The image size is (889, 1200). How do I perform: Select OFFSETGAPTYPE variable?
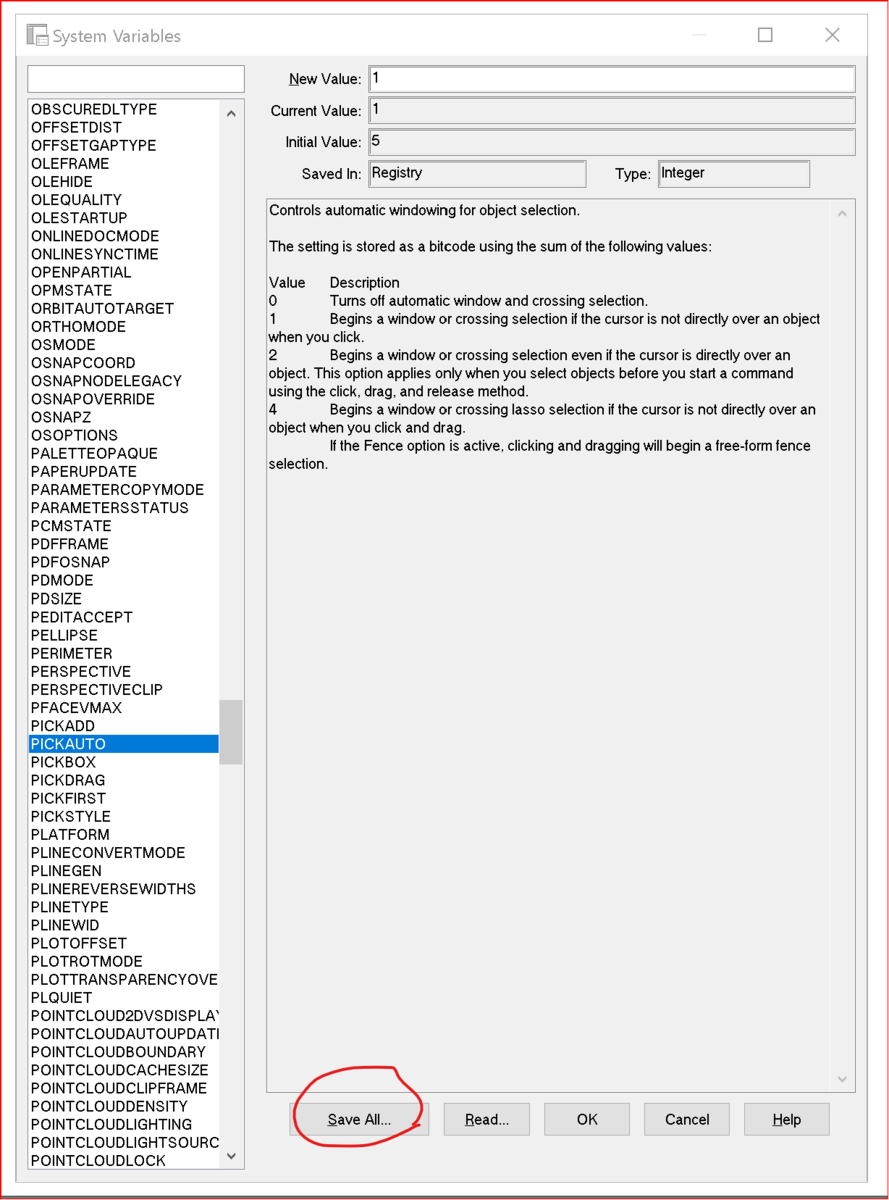pyautogui.click(x=94, y=145)
